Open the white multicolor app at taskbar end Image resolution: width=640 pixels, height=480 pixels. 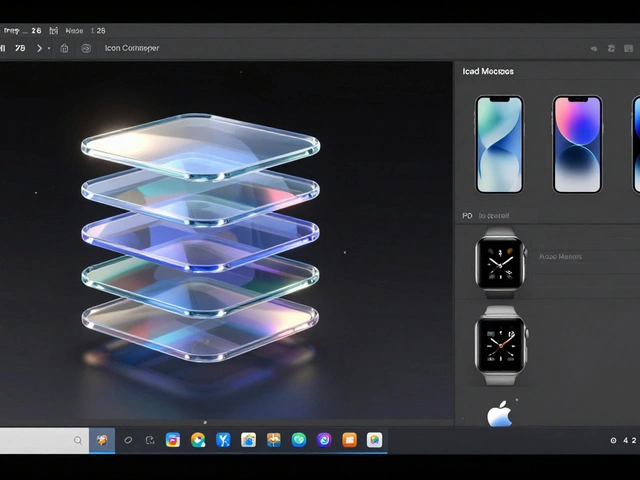[374, 440]
